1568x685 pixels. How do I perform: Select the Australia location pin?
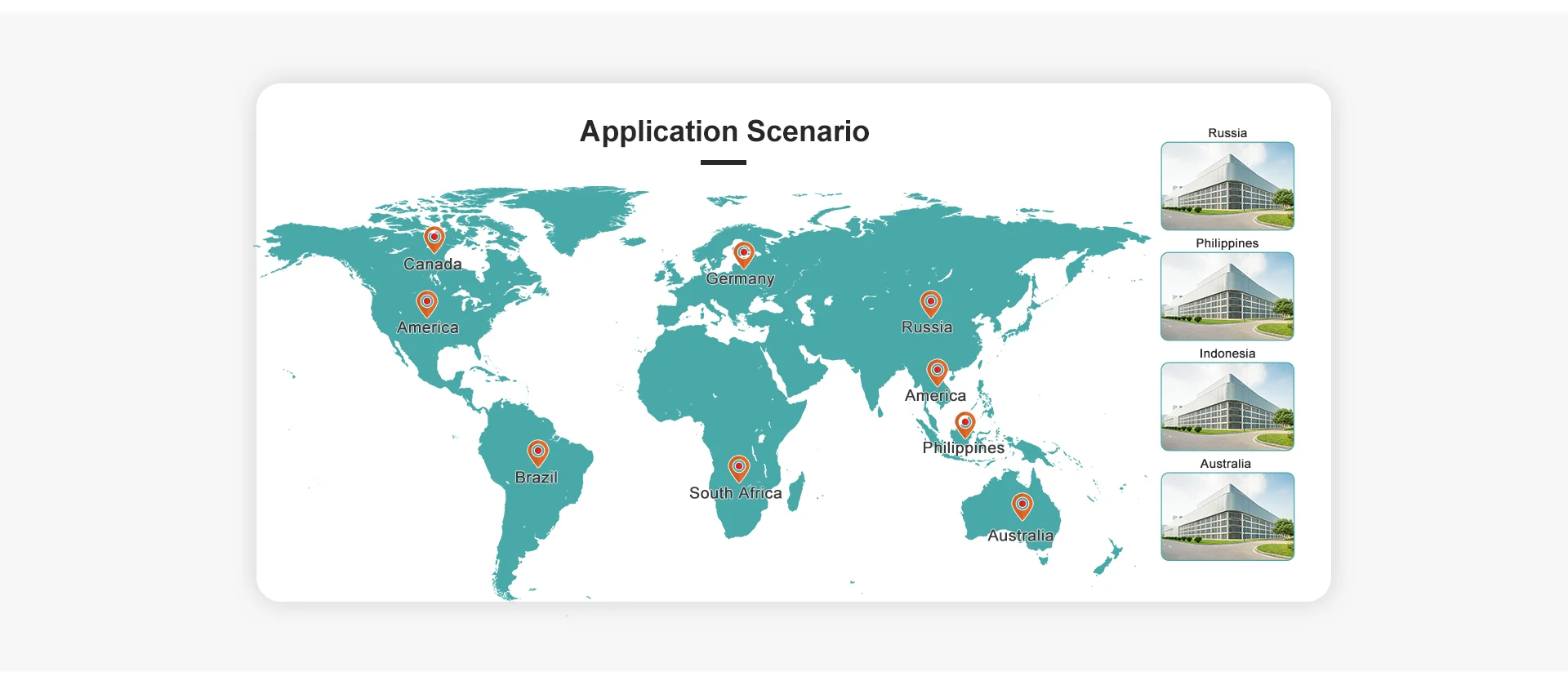tap(1022, 506)
